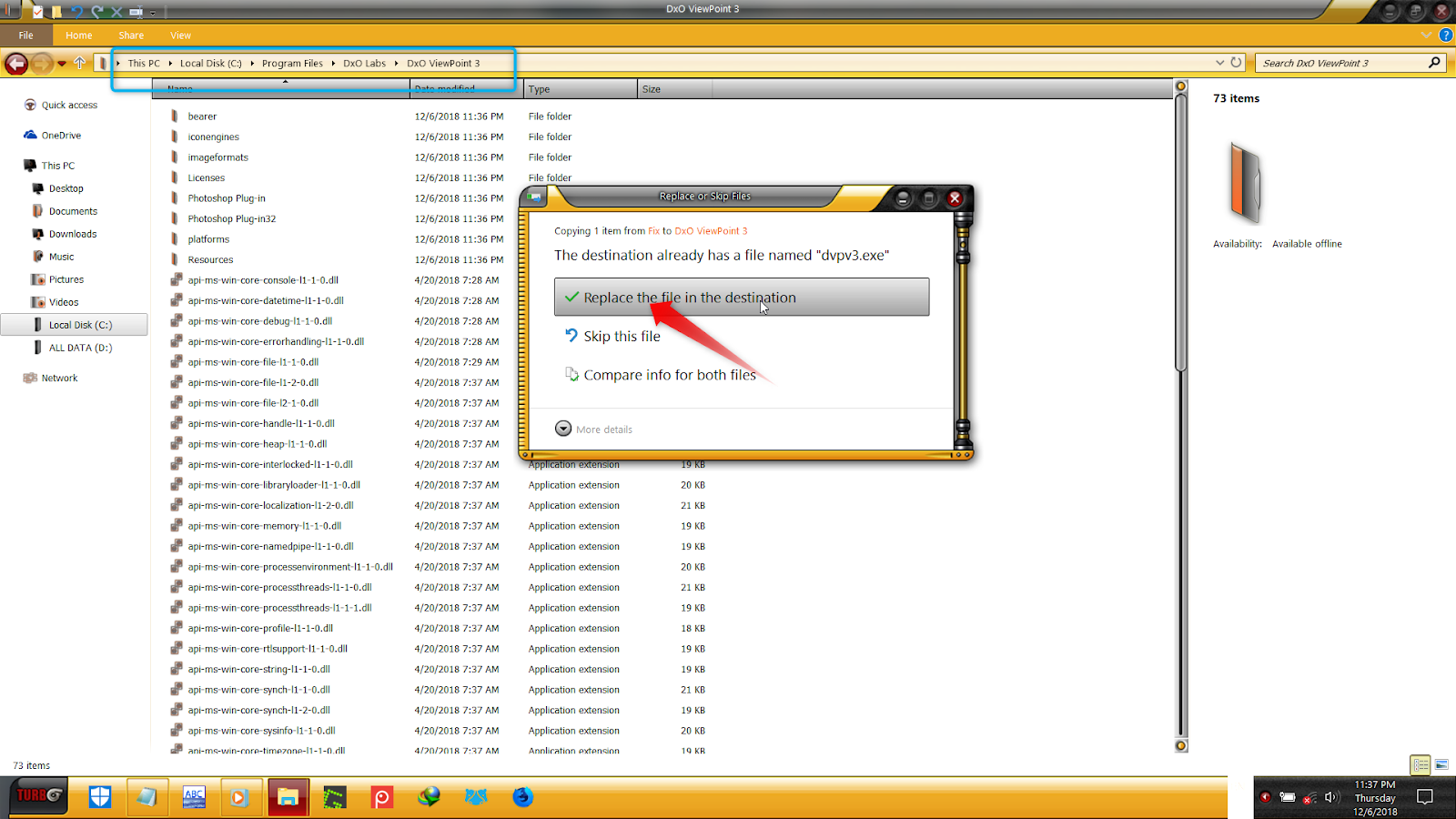The height and width of the screenshot is (819, 1456).
Task: Open the Share ribbon tab
Action: click(131, 35)
